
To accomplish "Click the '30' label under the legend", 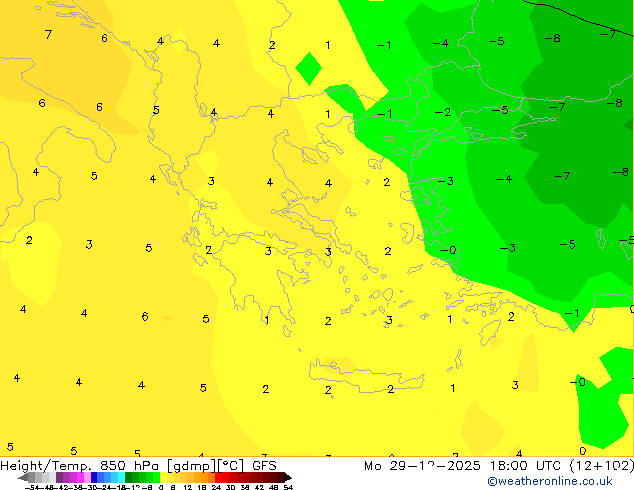I will point(230,487).
